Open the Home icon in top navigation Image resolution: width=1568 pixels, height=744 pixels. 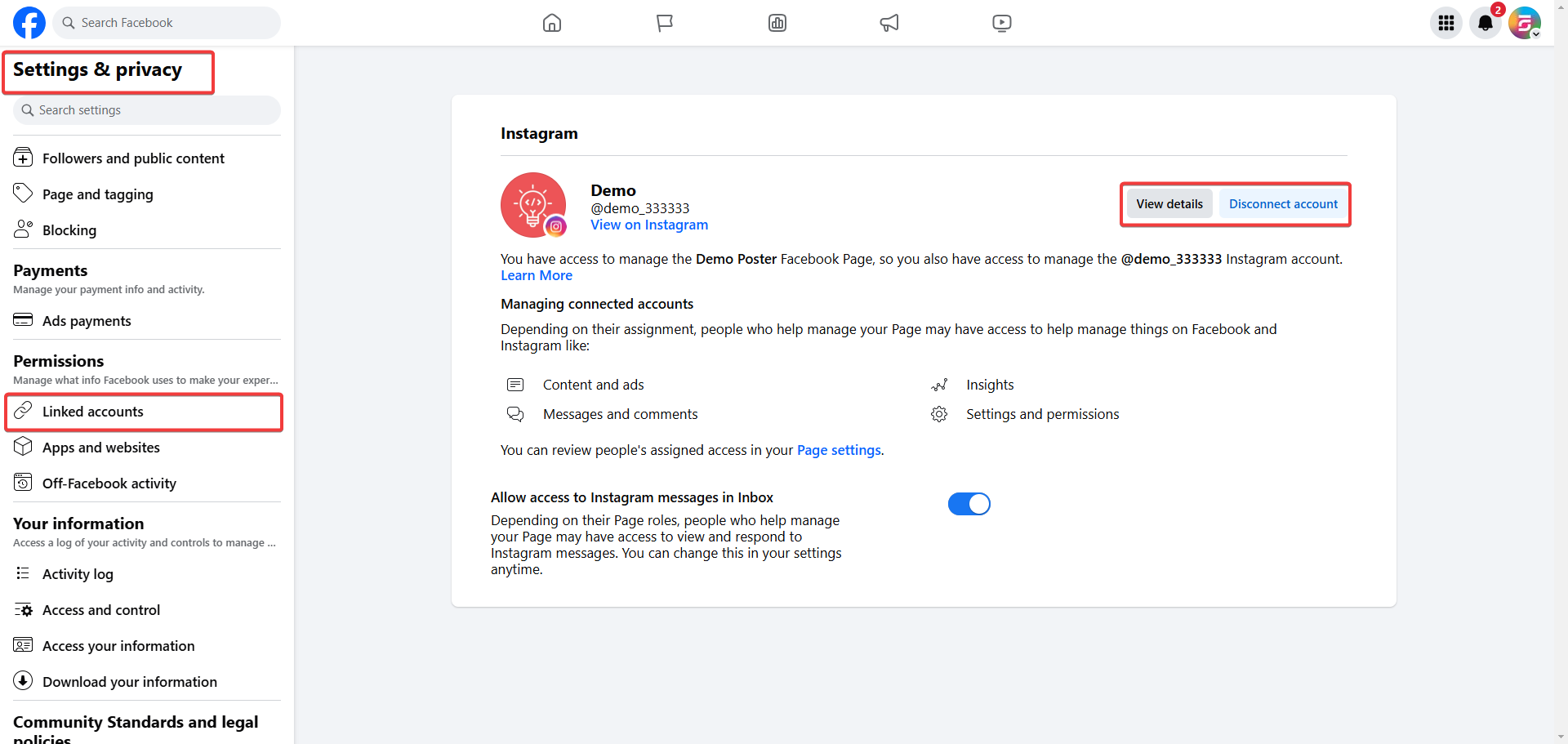coord(552,23)
